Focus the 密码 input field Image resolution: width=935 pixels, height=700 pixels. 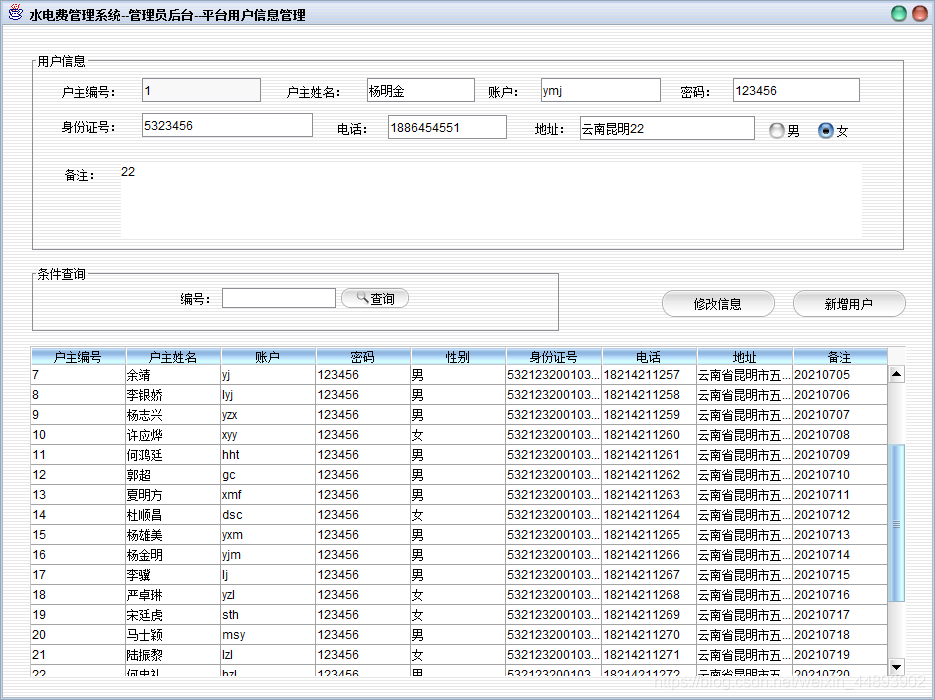[796, 91]
